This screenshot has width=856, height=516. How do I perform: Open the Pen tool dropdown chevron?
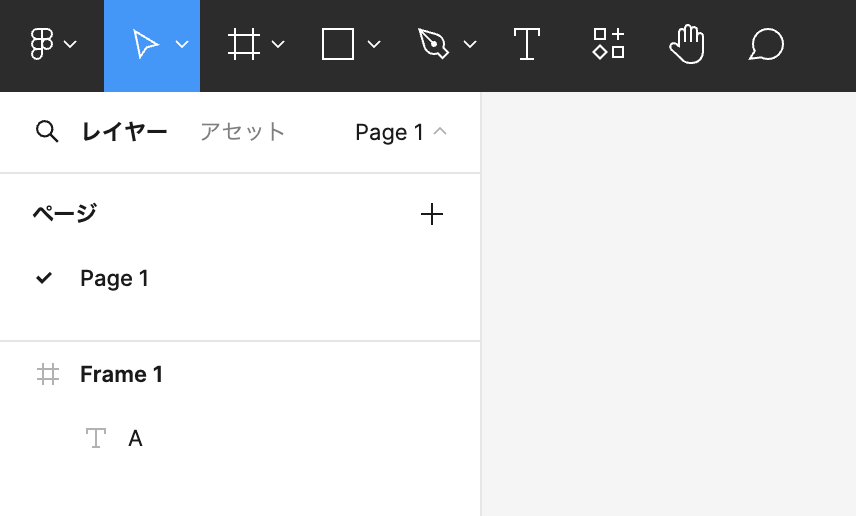(470, 44)
